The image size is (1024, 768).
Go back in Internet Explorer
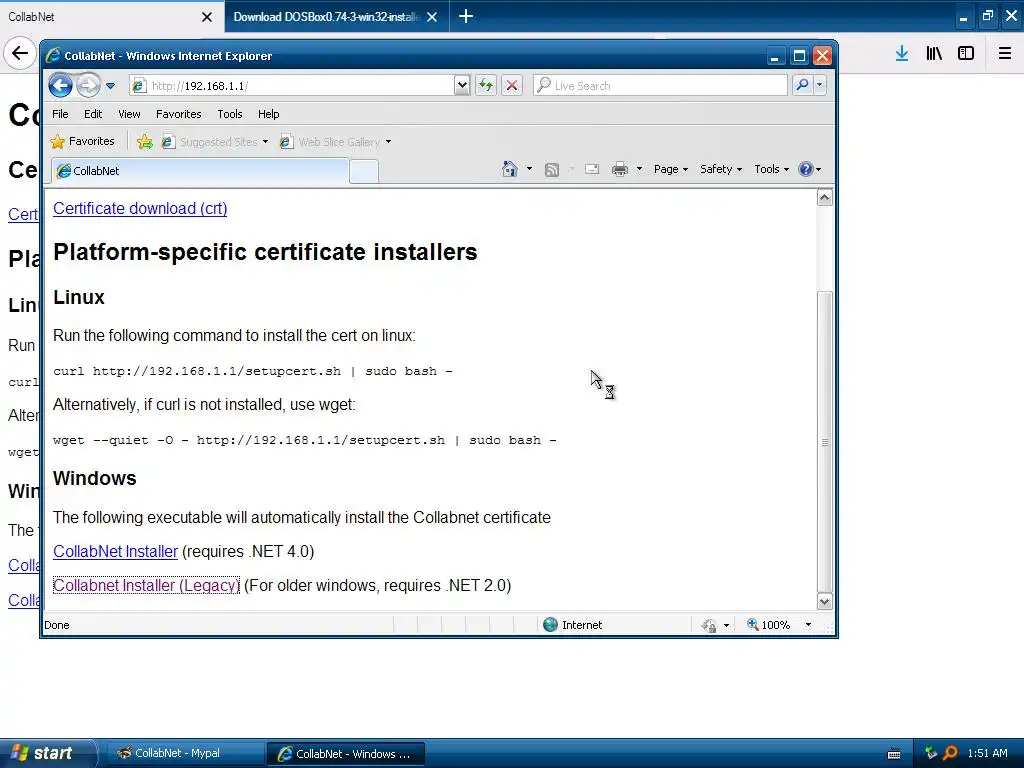60,86
